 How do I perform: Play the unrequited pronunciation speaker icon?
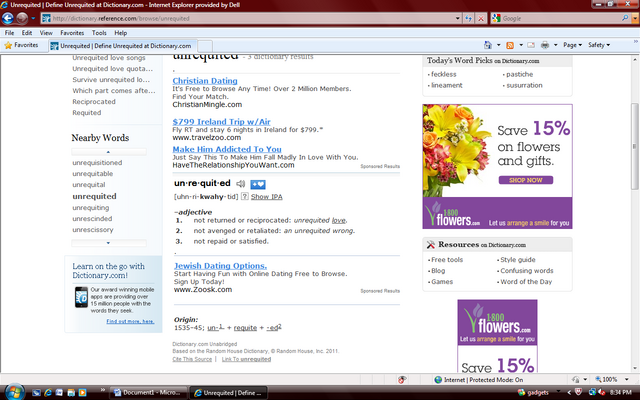coord(240,184)
